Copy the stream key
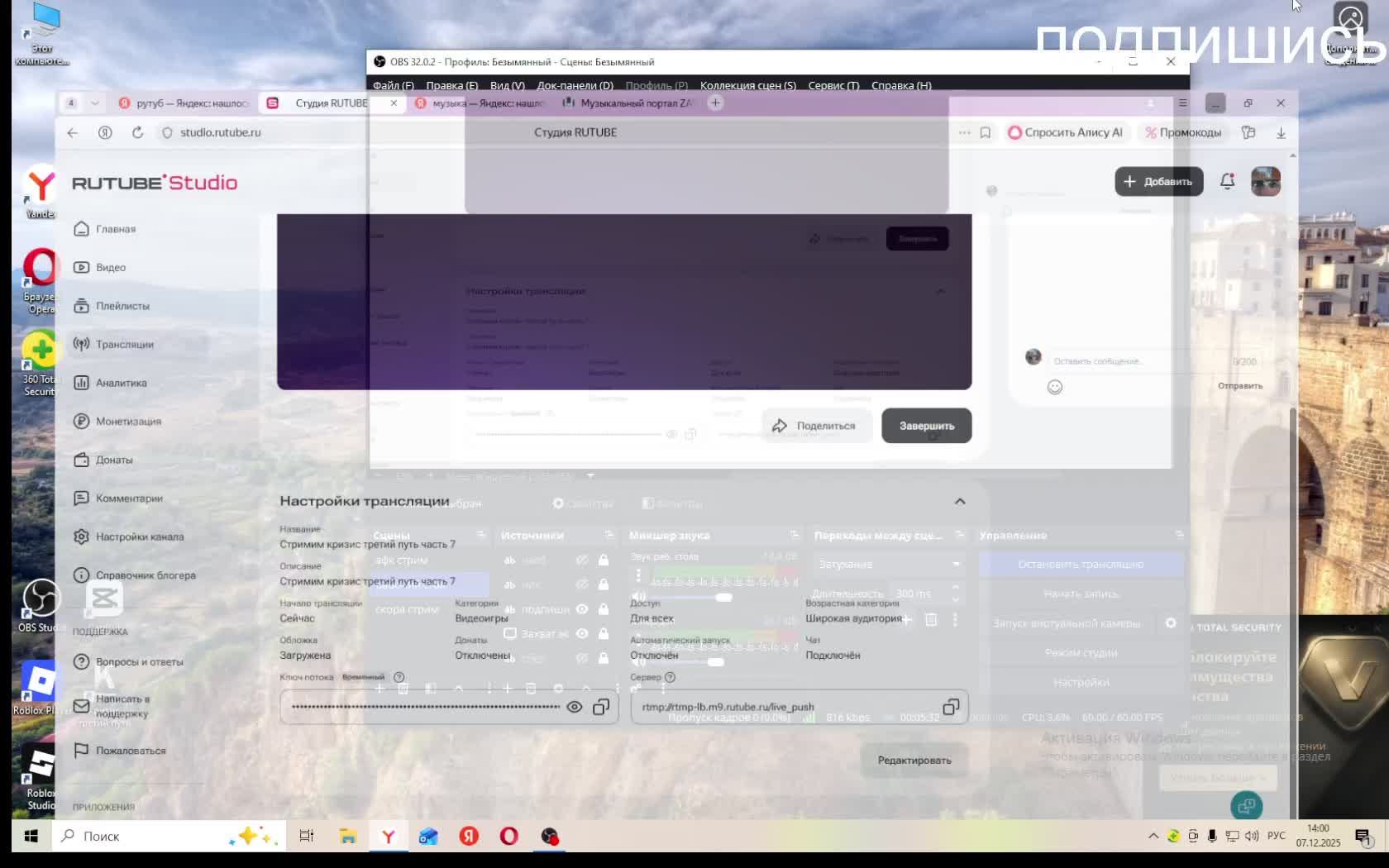This screenshot has width=1389, height=868. coord(601,707)
